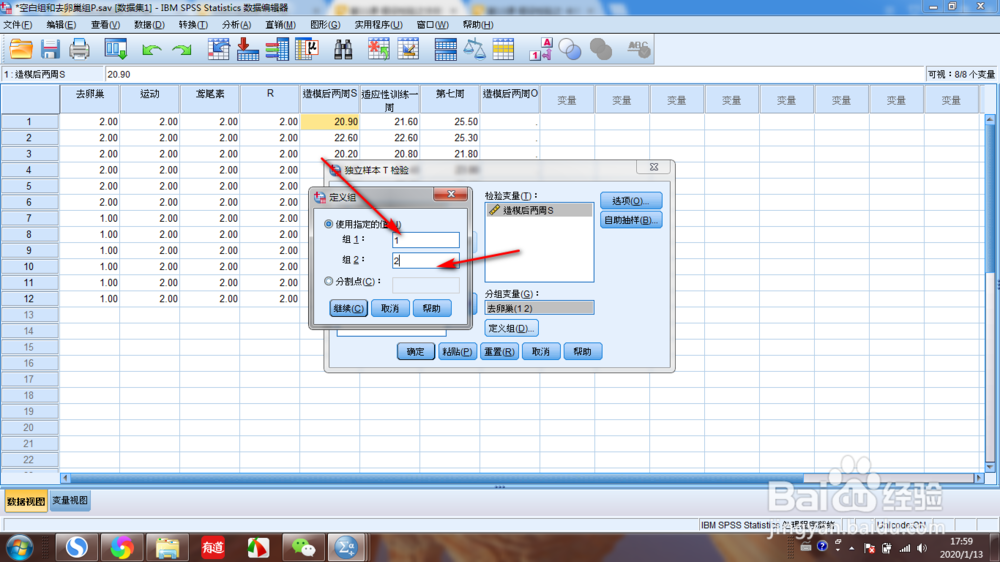Viewport: 1000px width, 562px height.
Task: Click the Group 1 value field
Action: tap(425, 240)
